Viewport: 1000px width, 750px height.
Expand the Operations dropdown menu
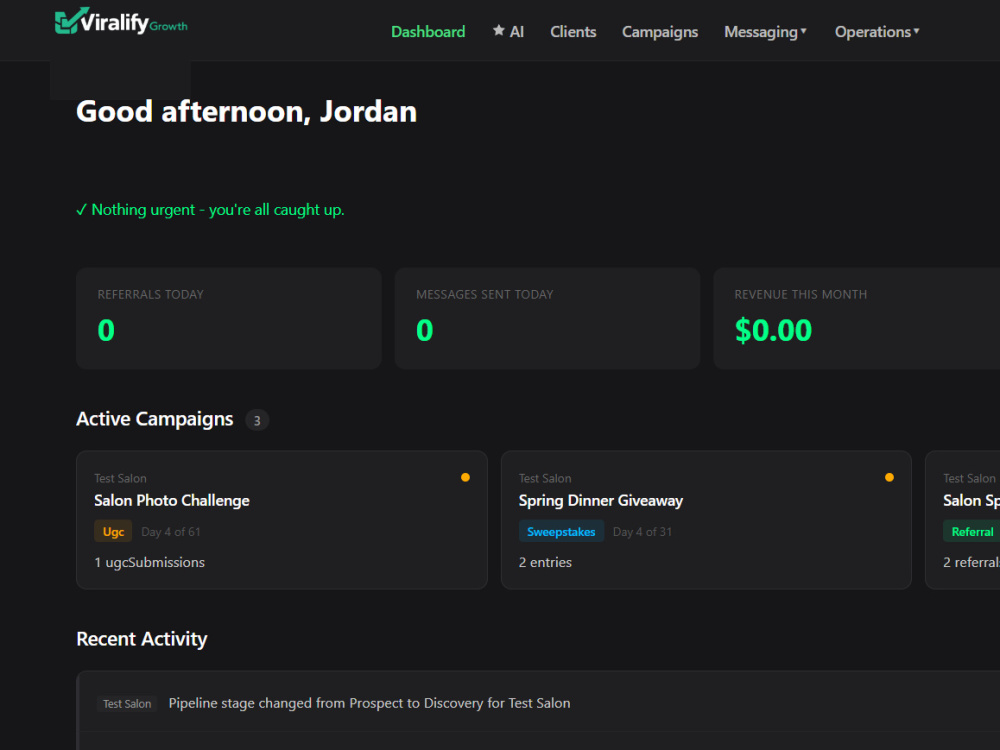coord(877,32)
